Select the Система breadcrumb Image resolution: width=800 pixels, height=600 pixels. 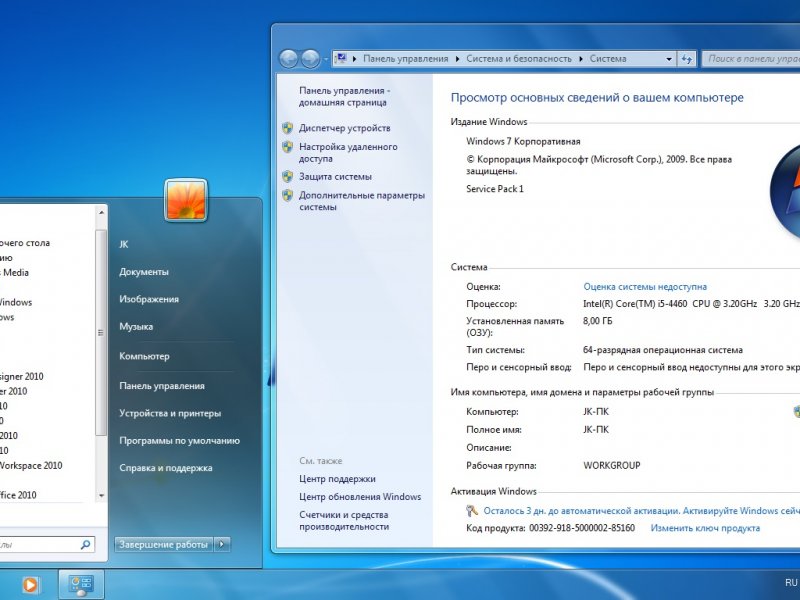(x=608, y=59)
